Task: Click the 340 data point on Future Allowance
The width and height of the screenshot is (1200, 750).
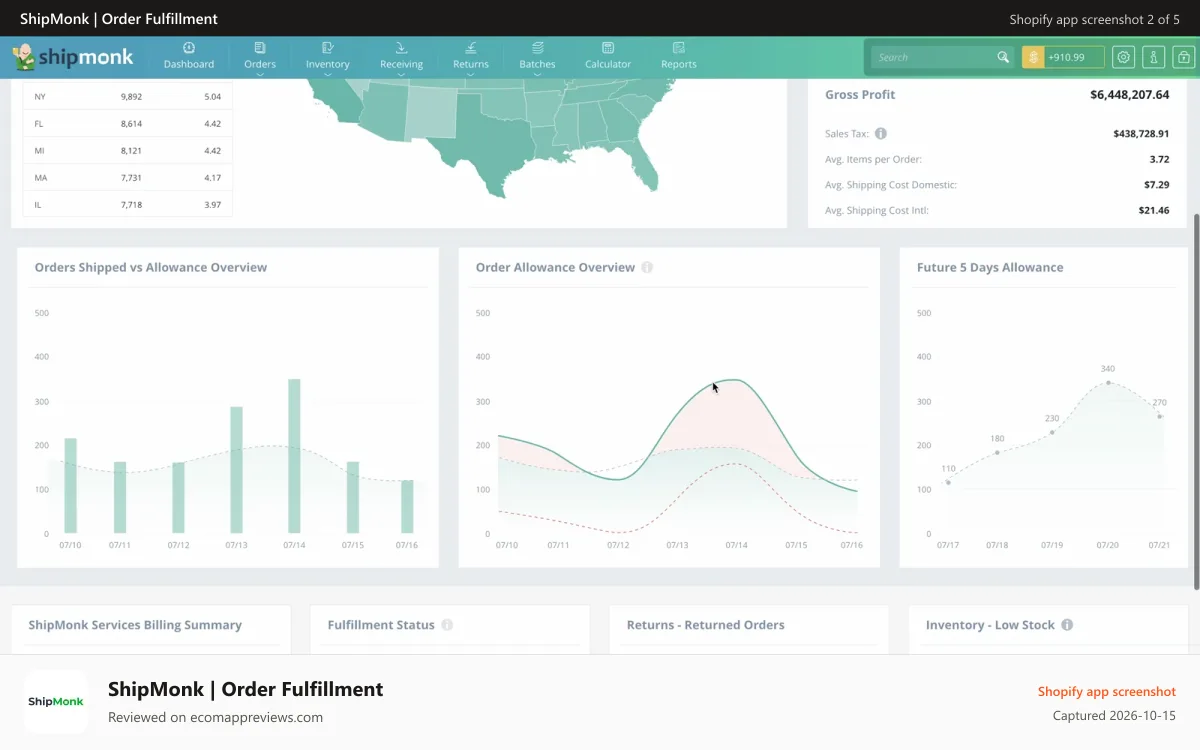Action: (x=1108, y=382)
